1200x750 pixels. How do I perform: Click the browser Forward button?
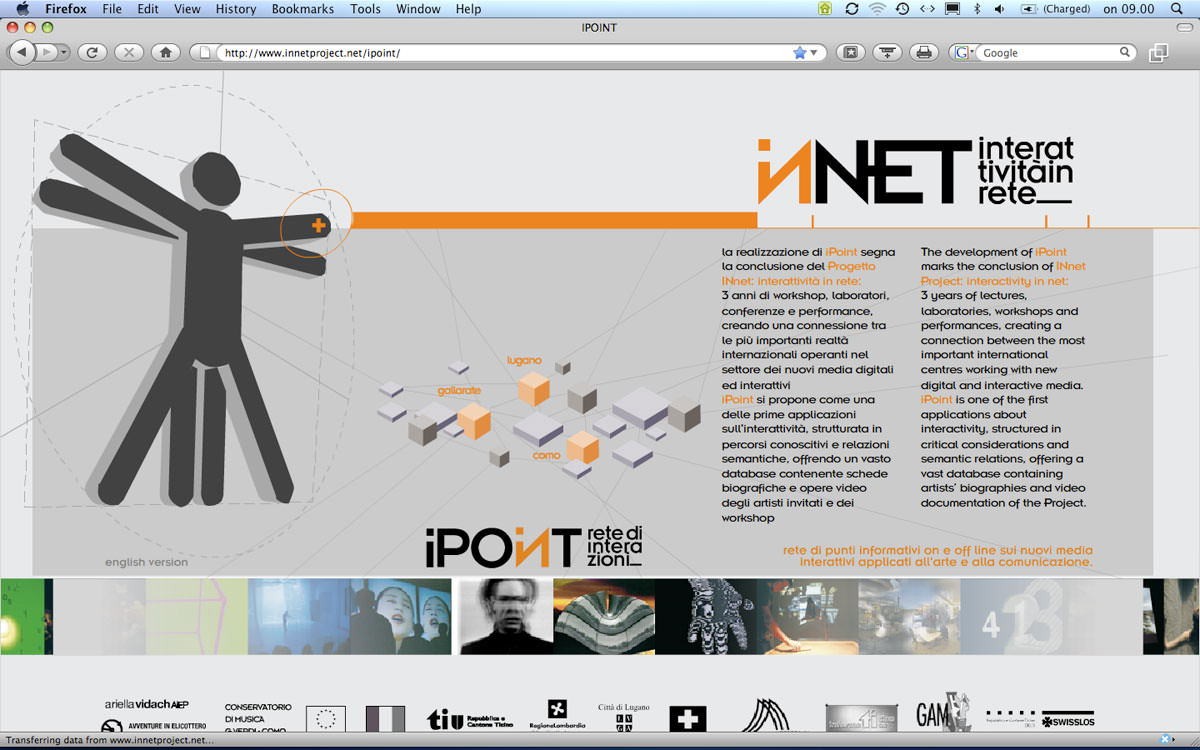pyautogui.click(x=46, y=52)
